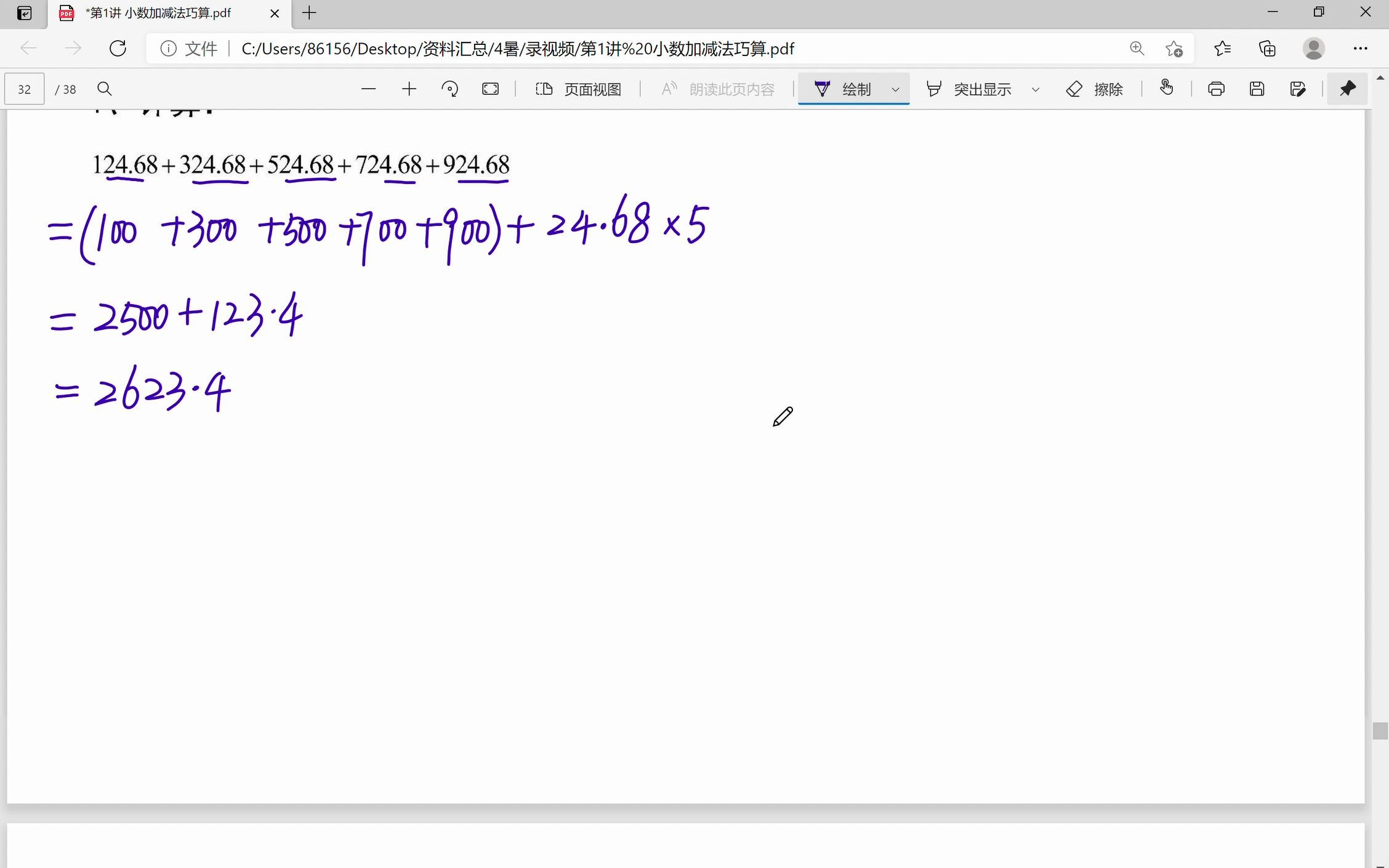
Task: Save the PDF as a new file
Action: (1297, 89)
